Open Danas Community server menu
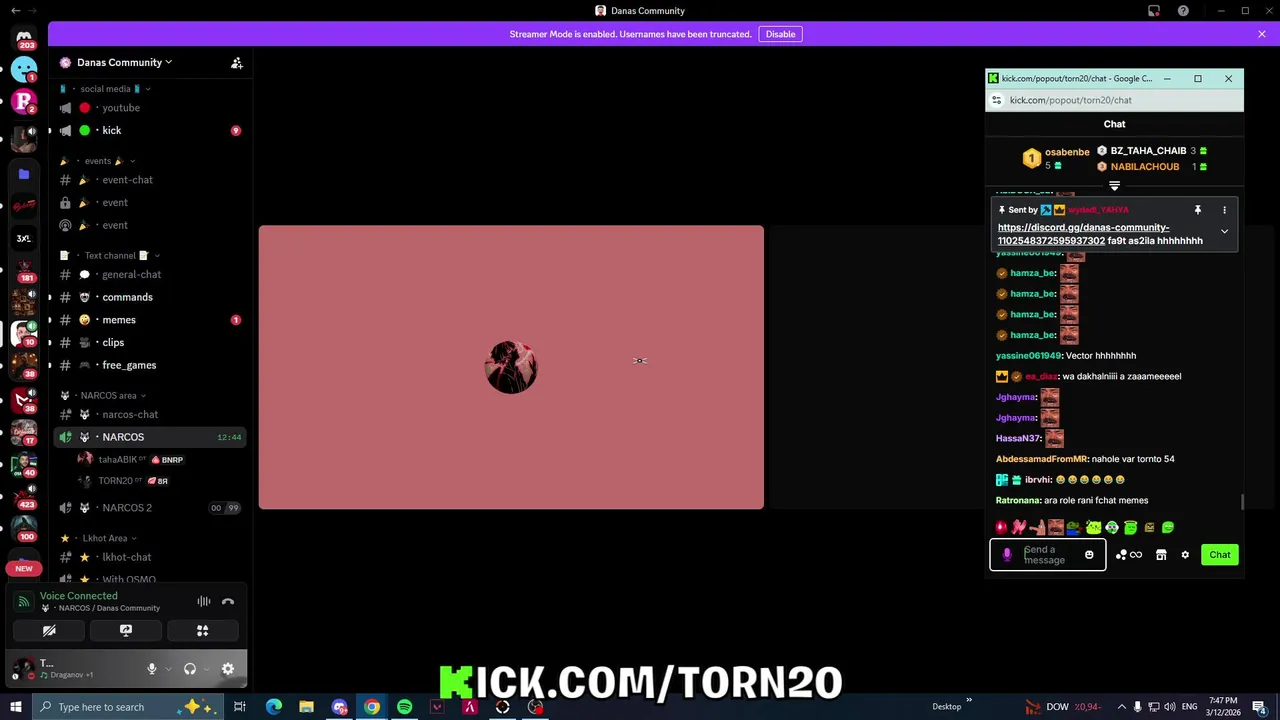This screenshot has width=1280, height=720. (124, 62)
